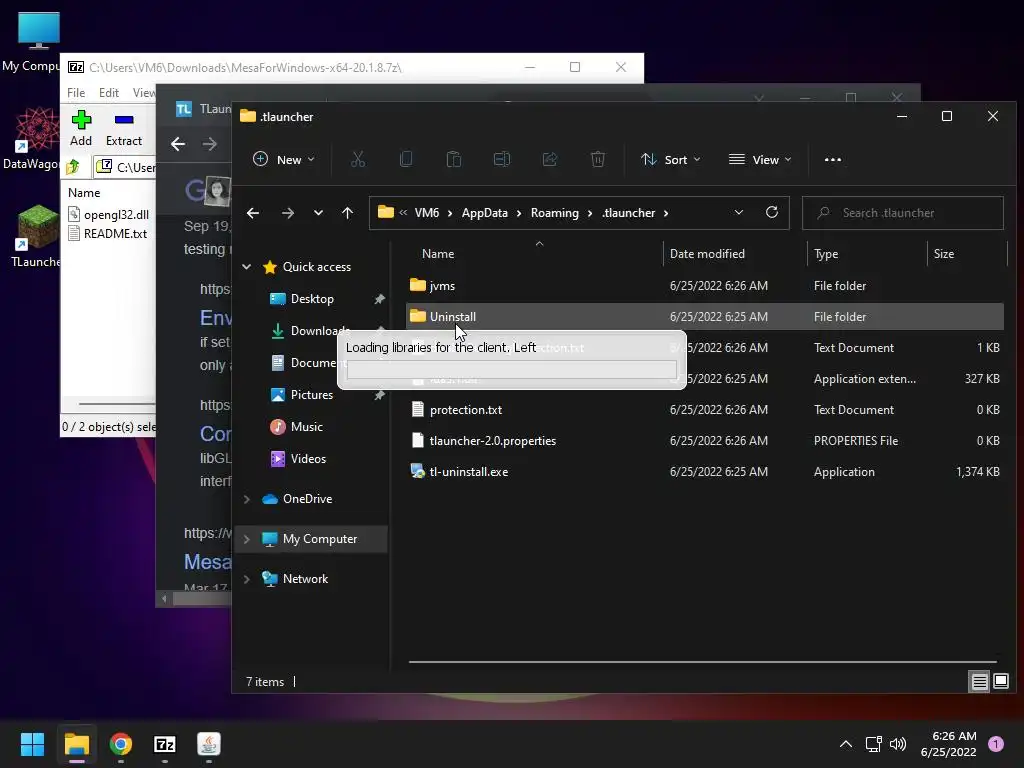Viewport: 1024px width, 768px height.
Task: Click the loading libraries progress bar
Action: [x=511, y=370]
